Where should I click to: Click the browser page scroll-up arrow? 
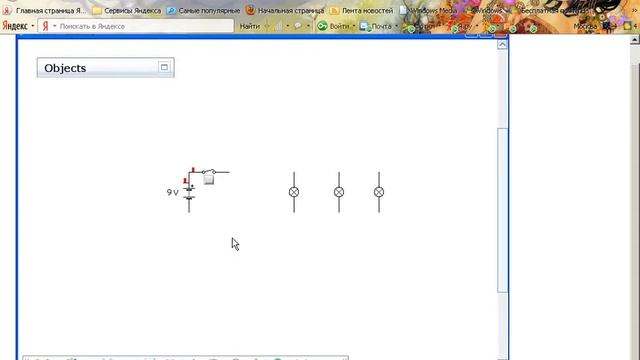[x=635, y=40]
